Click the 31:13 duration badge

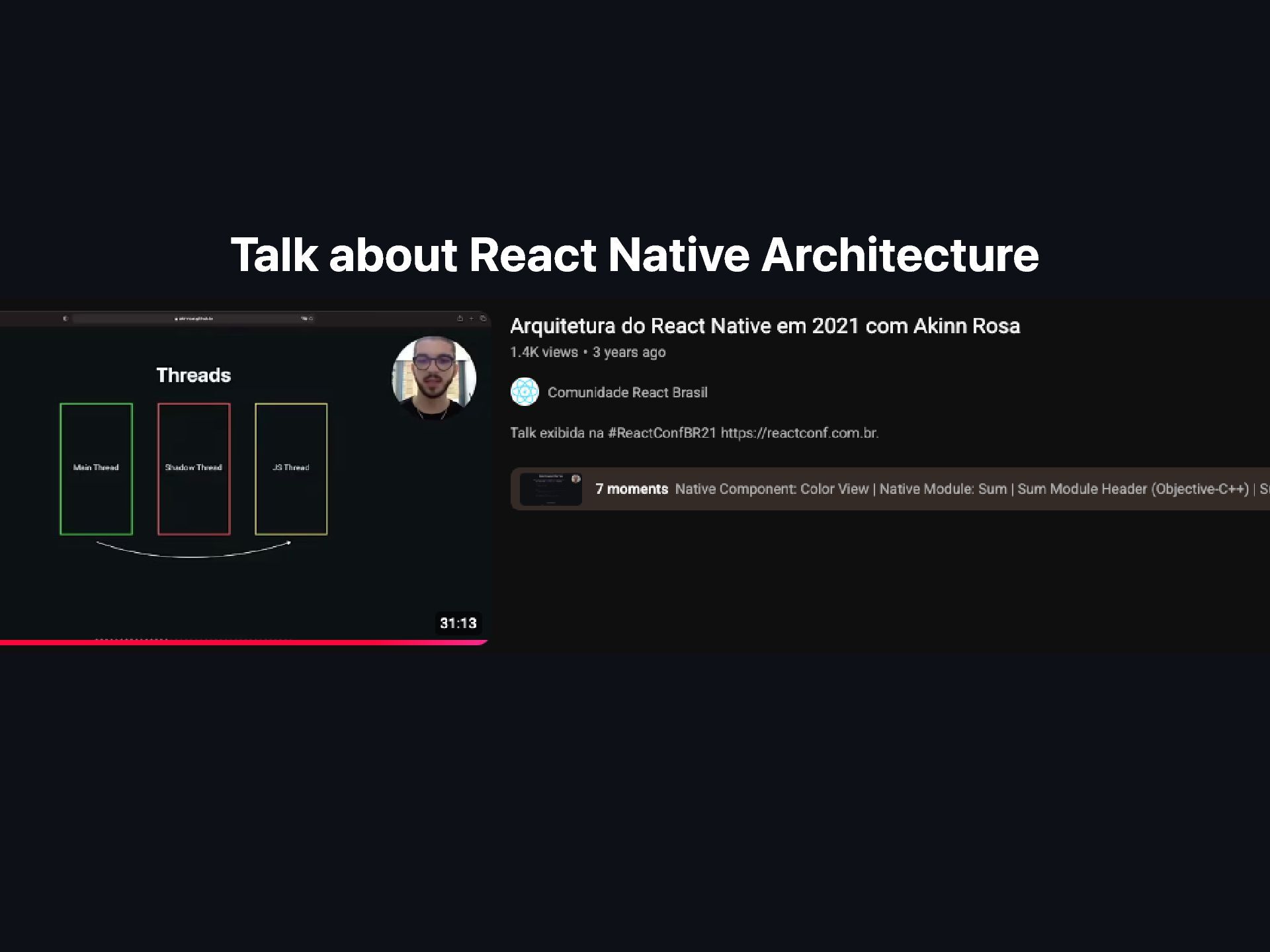[x=458, y=623]
